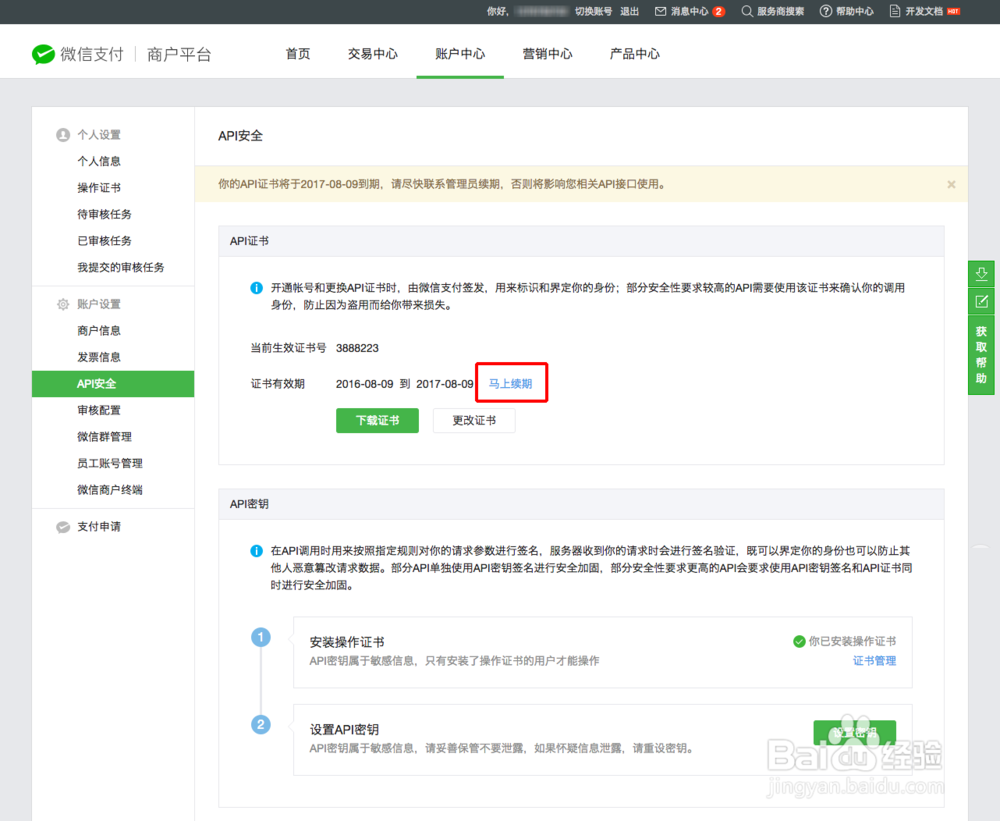
Task: Click the green check beside 你已安装操作证书
Action: tap(798, 641)
